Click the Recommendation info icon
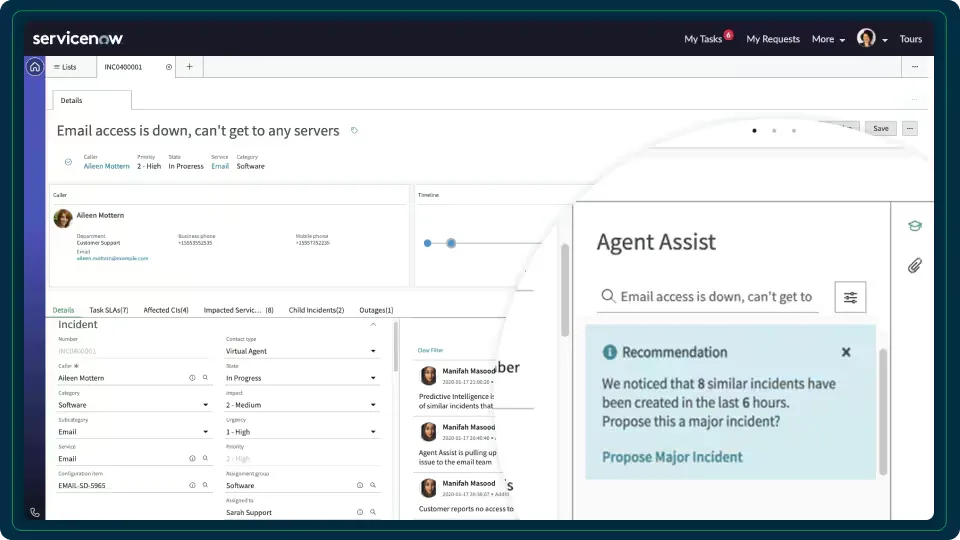This screenshot has width=960, height=540. pos(609,352)
